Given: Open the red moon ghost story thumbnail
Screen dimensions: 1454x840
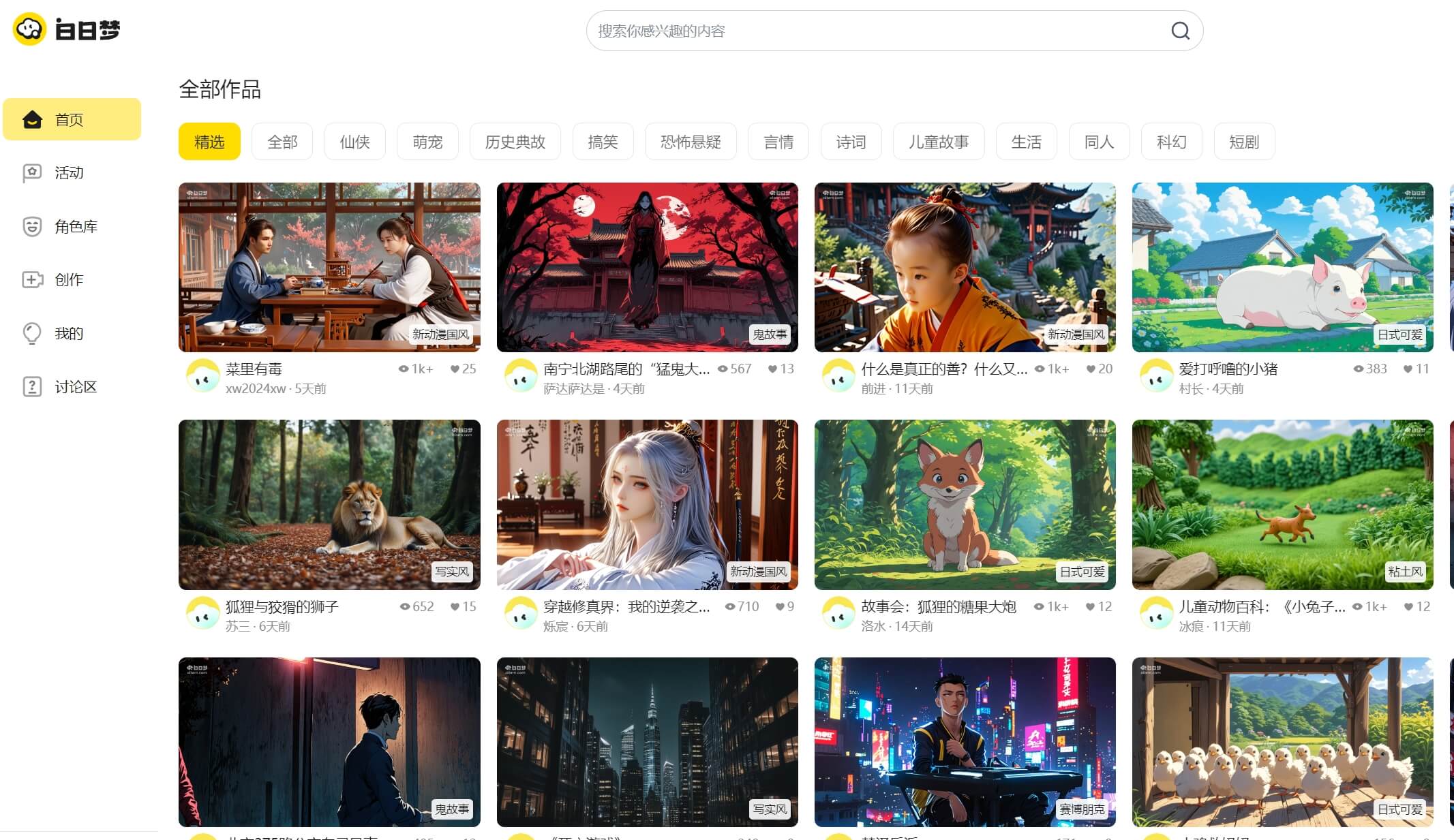Looking at the screenshot, I should (x=647, y=267).
